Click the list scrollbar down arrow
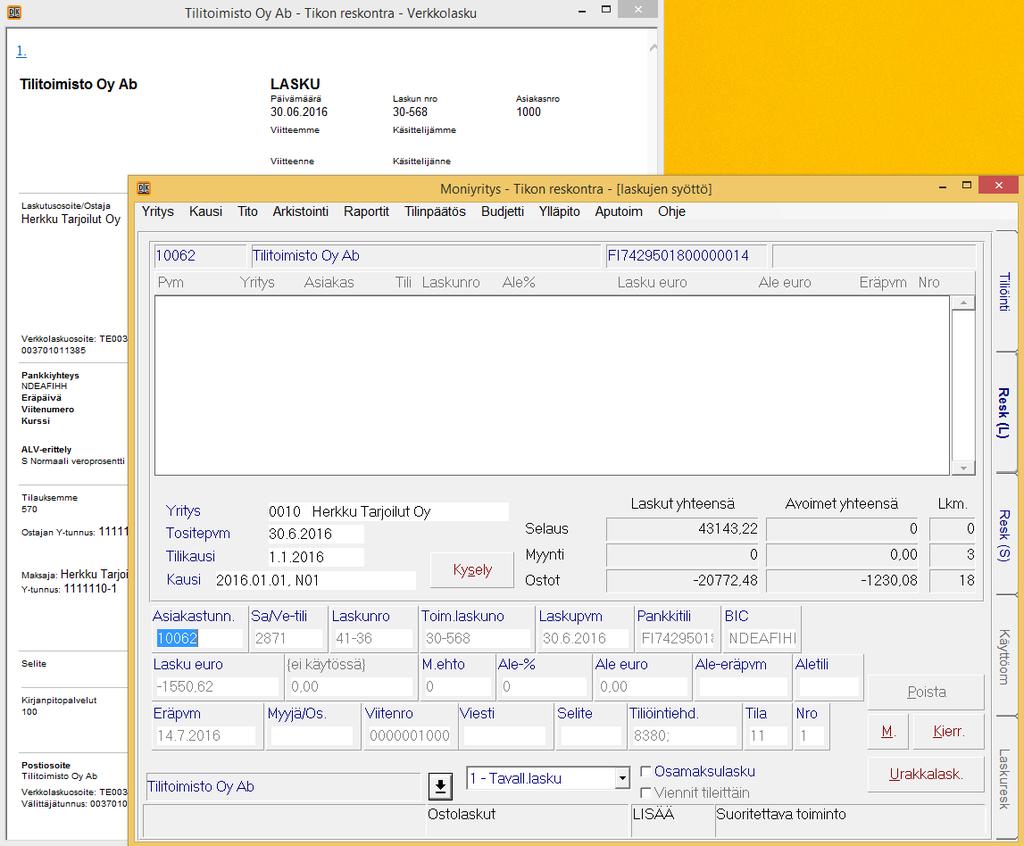 963,468
